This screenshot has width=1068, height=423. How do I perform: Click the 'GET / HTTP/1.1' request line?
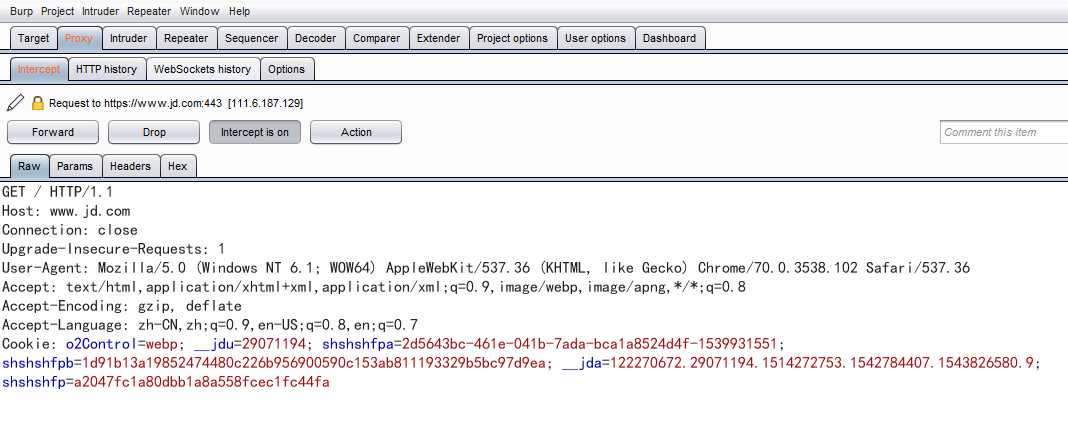[57, 192]
